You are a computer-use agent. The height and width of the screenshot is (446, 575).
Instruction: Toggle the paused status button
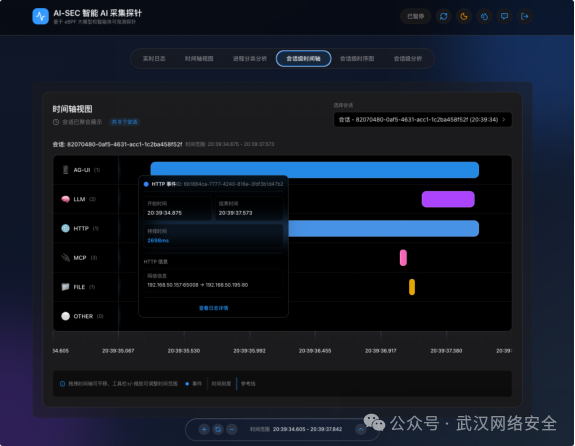click(415, 17)
